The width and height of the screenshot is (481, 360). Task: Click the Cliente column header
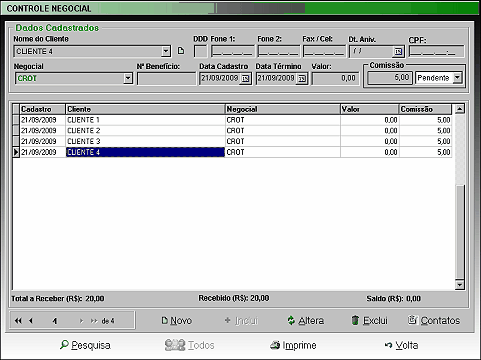click(x=145, y=109)
